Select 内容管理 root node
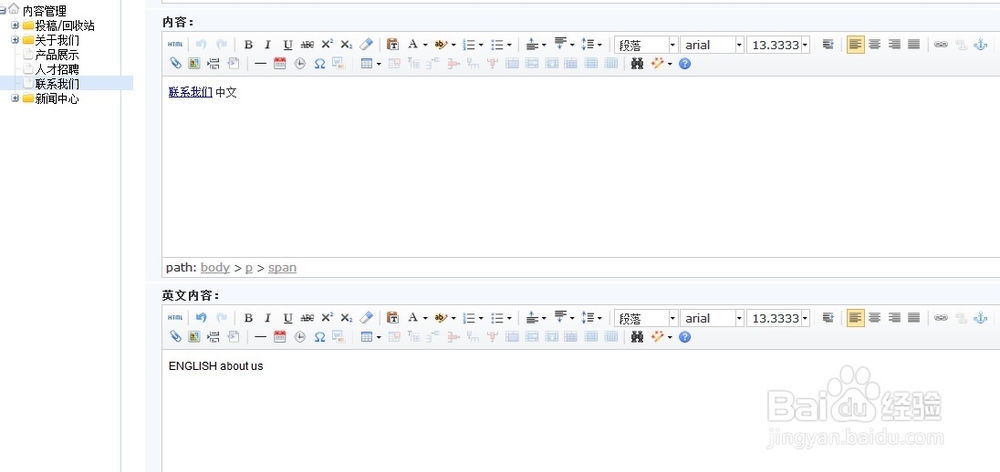The image size is (1000, 472). click(44, 11)
